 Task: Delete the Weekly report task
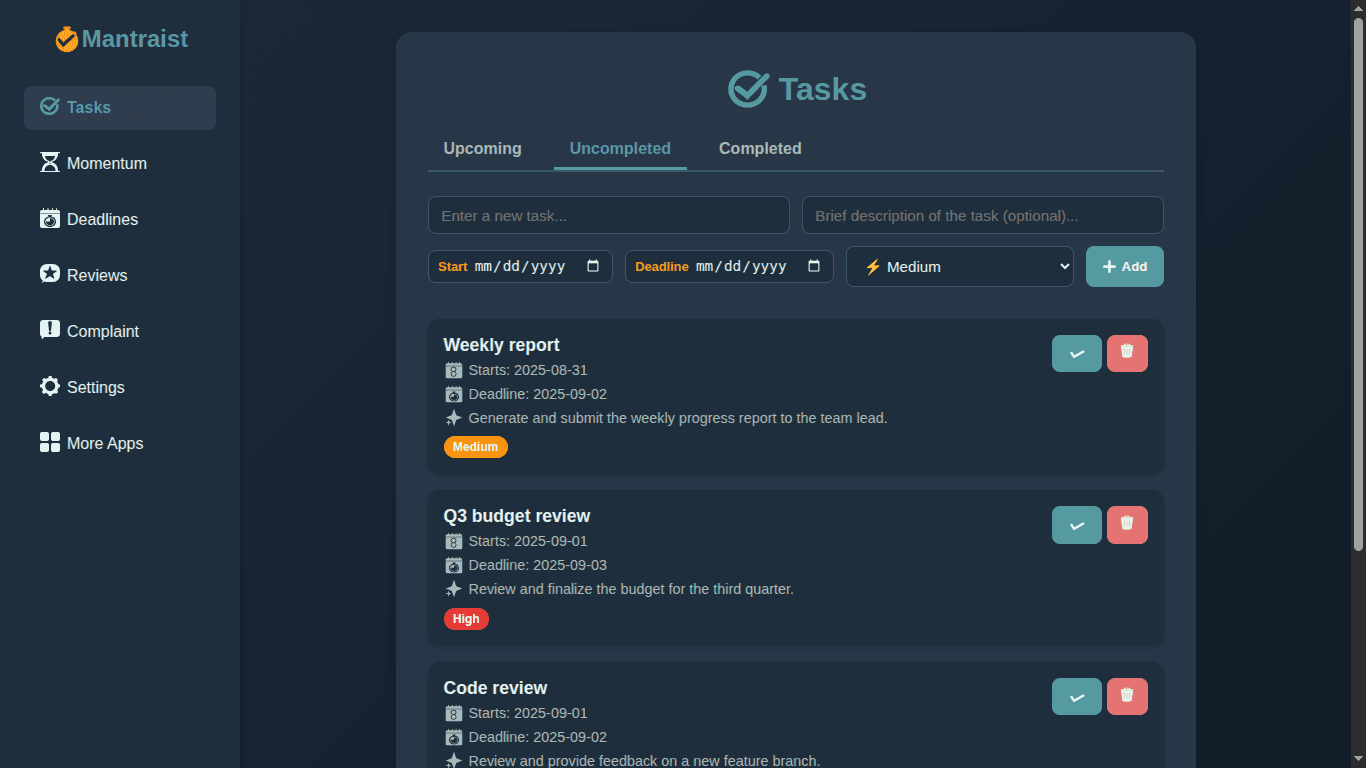coord(1127,353)
